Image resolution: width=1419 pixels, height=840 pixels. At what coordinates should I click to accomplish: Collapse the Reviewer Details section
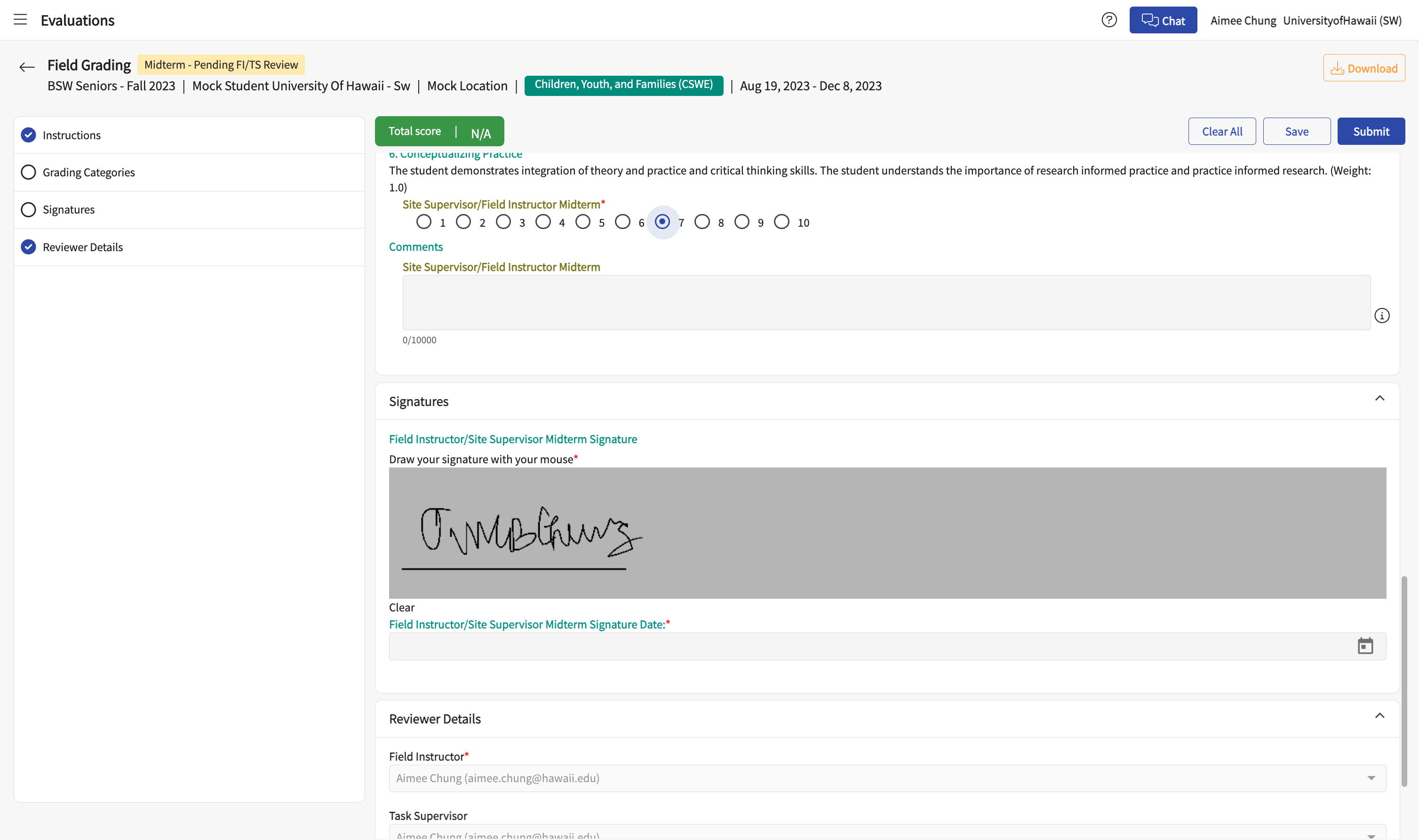click(1379, 716)
